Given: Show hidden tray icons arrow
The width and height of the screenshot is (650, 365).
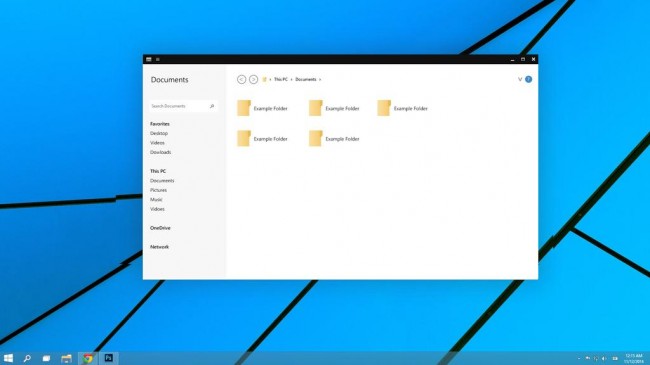Looking at the screenshot, I should pyautogui.click(x=579, y=358).
